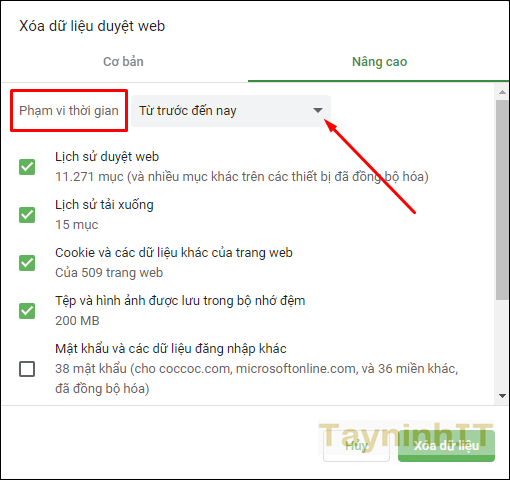This screenshot has height=480, width=510.
Task: Click the 200 MB cache size text
Action: (x=77, y=321)
